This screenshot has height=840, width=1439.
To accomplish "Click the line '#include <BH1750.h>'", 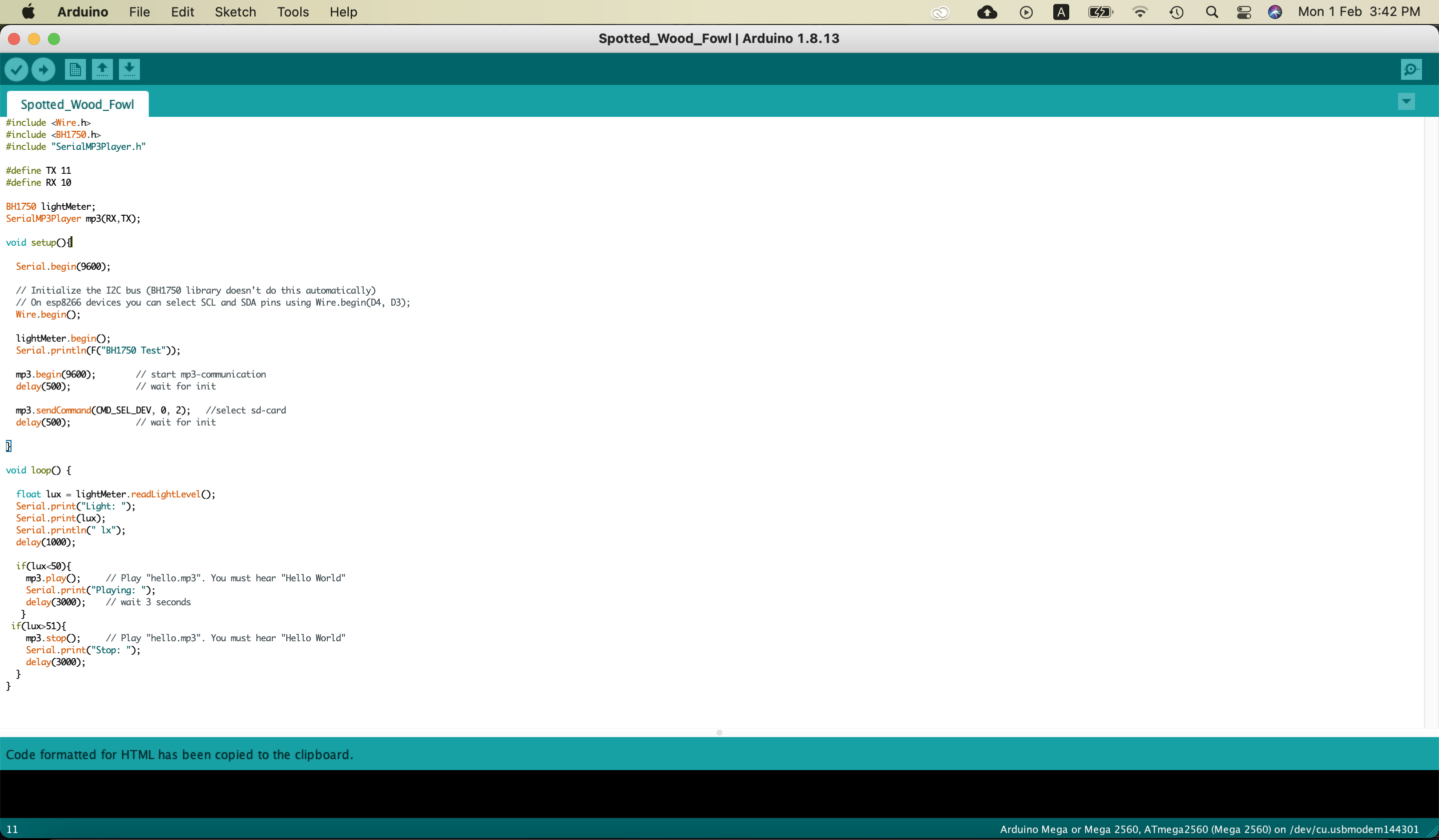I will coord(53,135).
